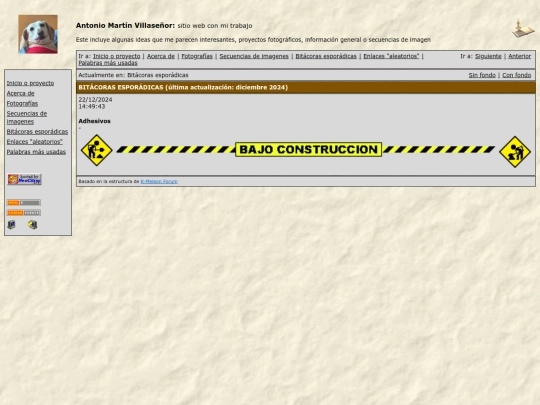This screenshot has width=540, height=405.
Task: Select Bitácoras esporádicas in the sidebar
Action: [37, 132]
